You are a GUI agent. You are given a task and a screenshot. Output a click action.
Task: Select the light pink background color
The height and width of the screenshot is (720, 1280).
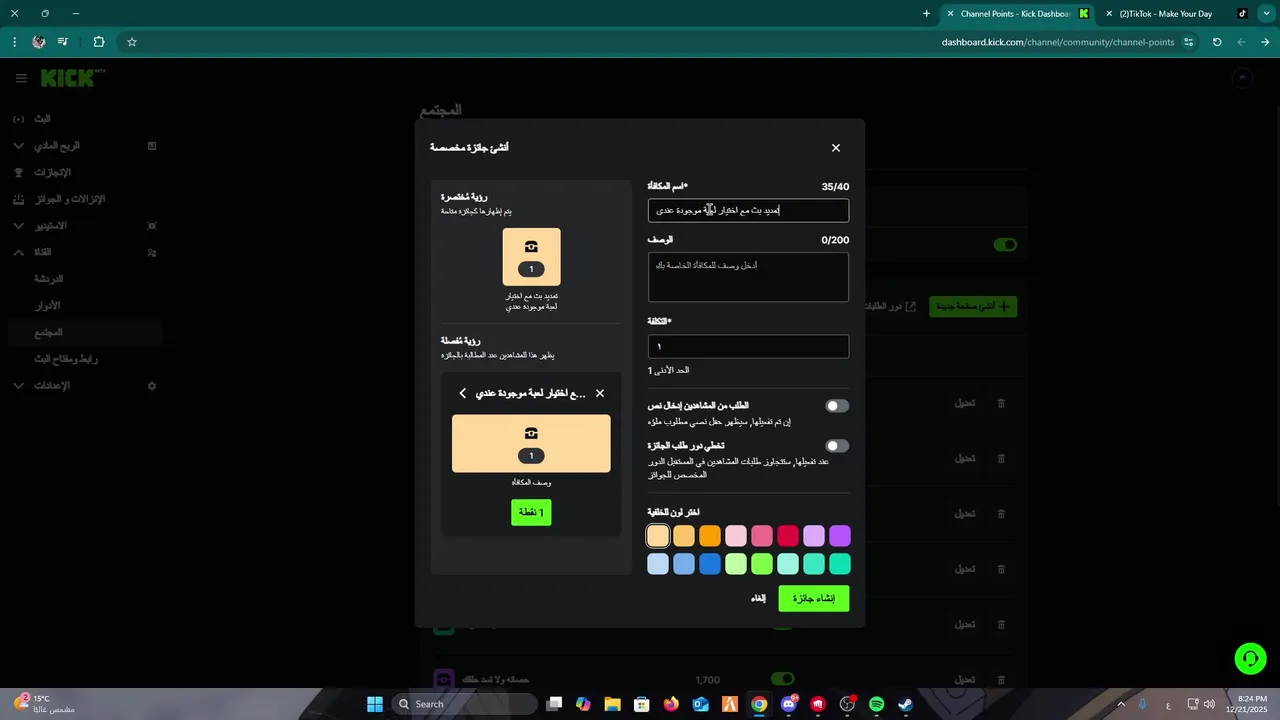[x=736, y=536]
